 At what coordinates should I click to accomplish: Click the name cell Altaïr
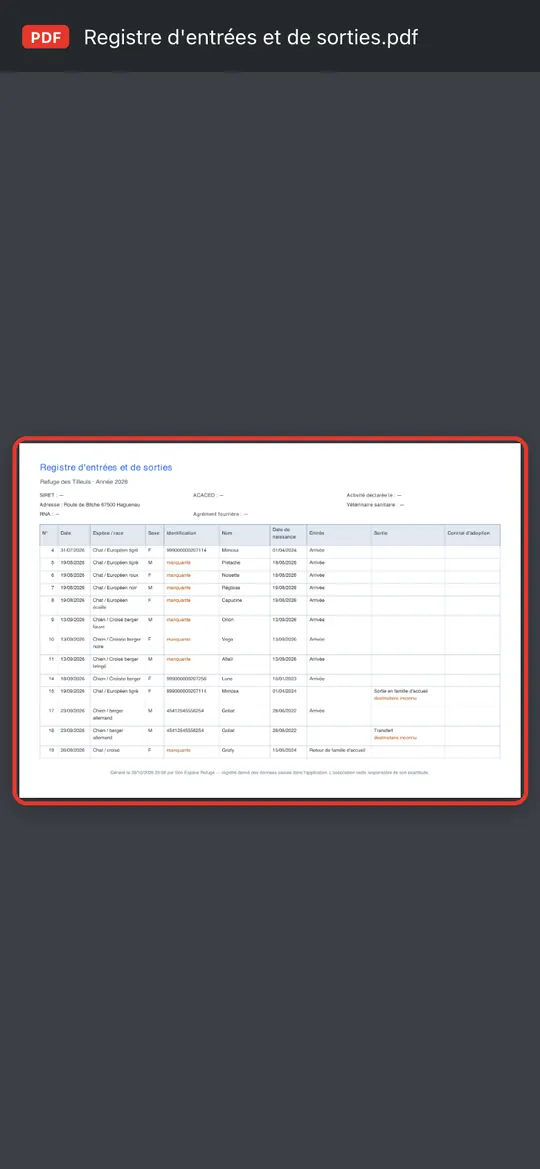[x=227, y=659]
